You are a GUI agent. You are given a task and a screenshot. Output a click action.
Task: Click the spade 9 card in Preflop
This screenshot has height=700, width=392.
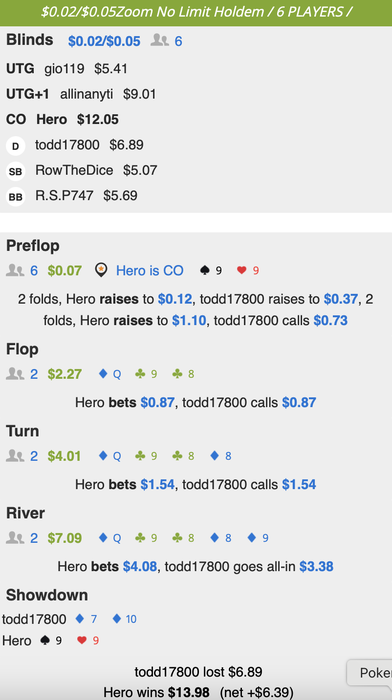211,271
